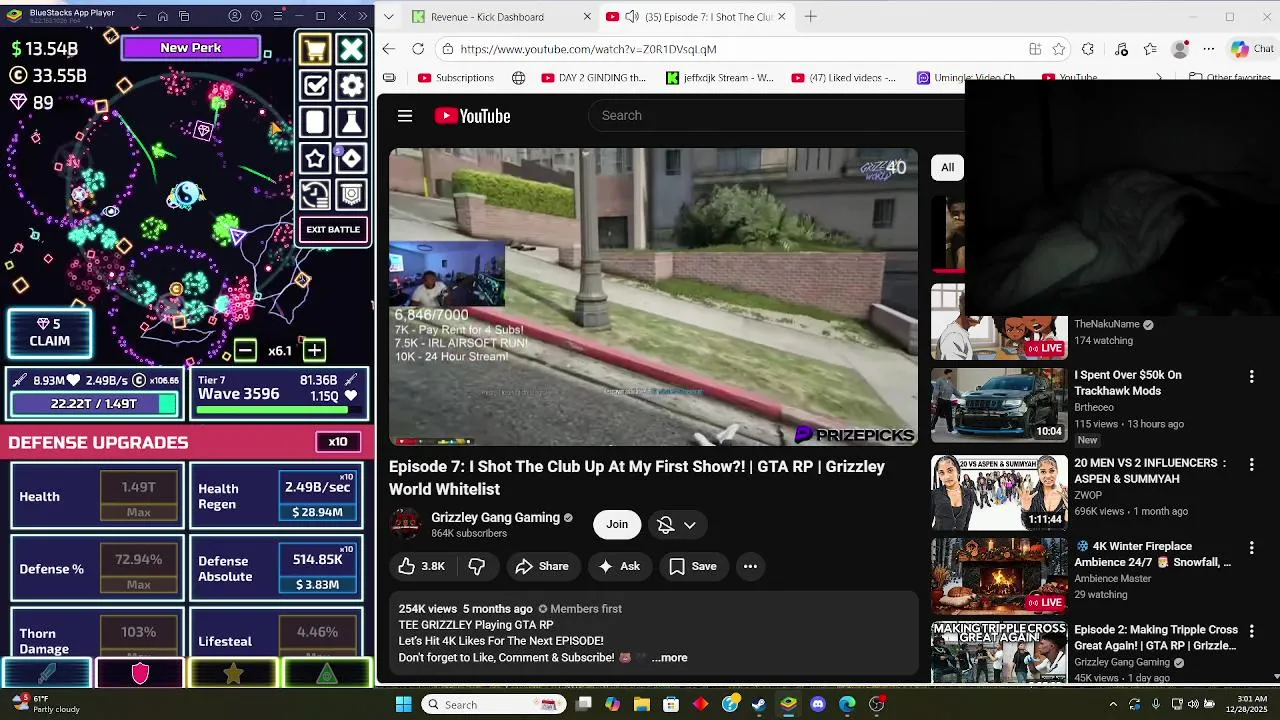Close the game menu with green X

351,50
